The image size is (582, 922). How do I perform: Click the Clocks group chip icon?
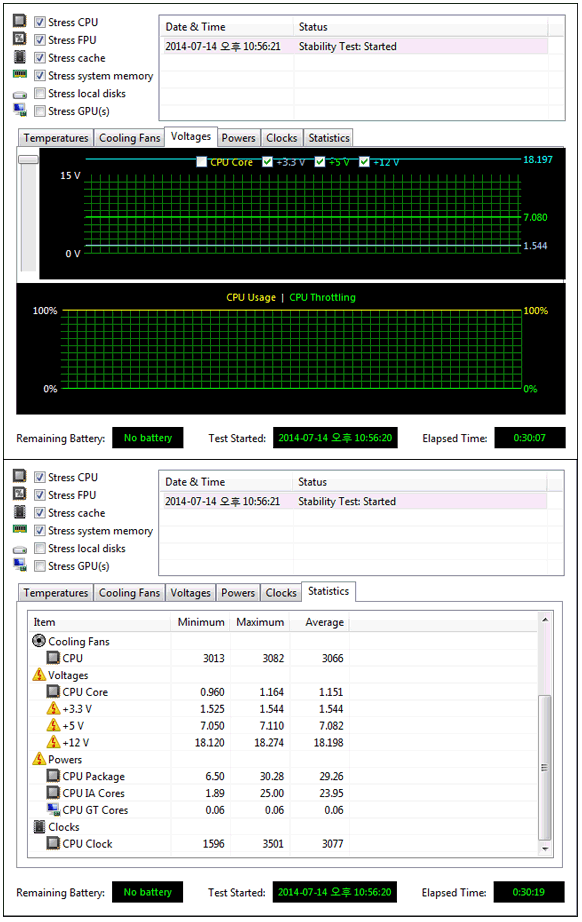pos(39,827)
